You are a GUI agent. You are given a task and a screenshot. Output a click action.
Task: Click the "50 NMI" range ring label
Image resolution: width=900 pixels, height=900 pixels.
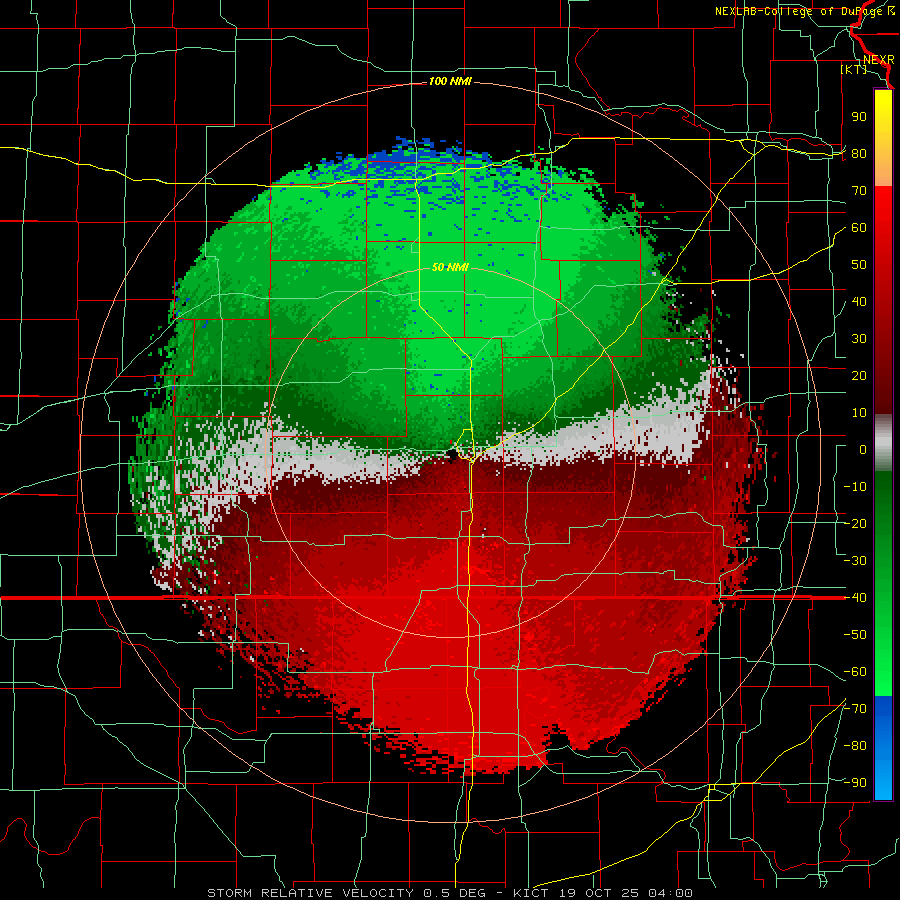[x=450, y=267]
